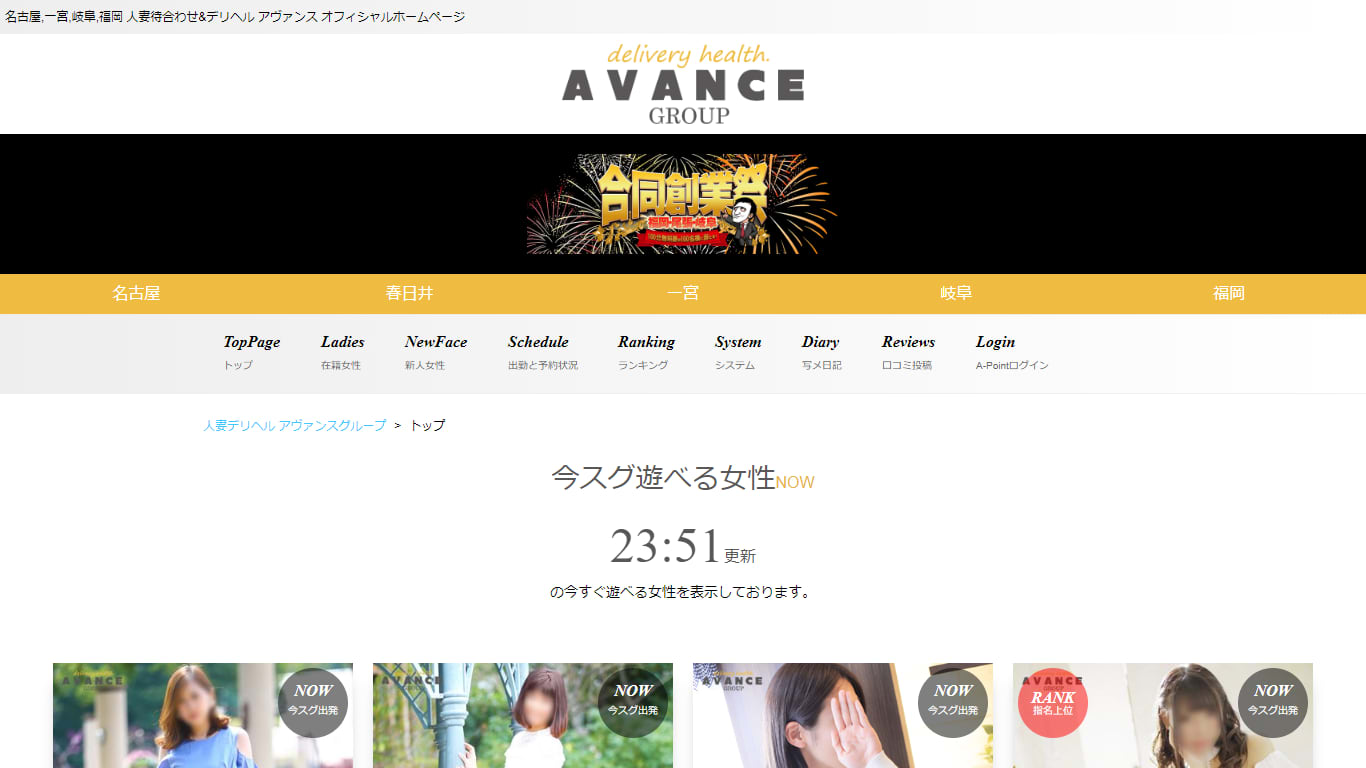Click the トップ breadcrumb text

point(428,425)
